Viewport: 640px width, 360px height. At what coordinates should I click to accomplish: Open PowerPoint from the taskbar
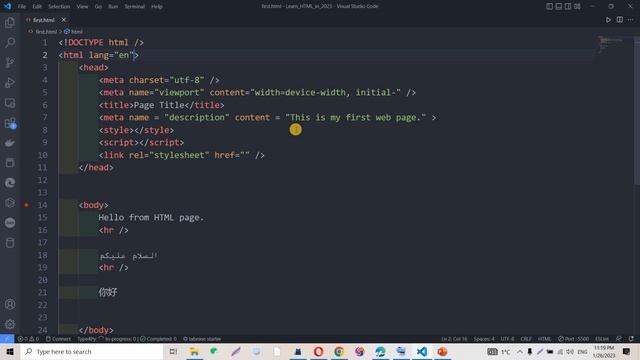click(x=442, y=351)
